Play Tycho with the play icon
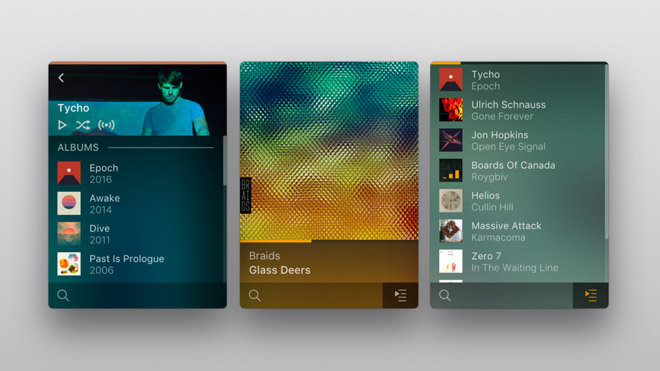The height and width of the screenshot is (371, 660). [x=62, y=125]
